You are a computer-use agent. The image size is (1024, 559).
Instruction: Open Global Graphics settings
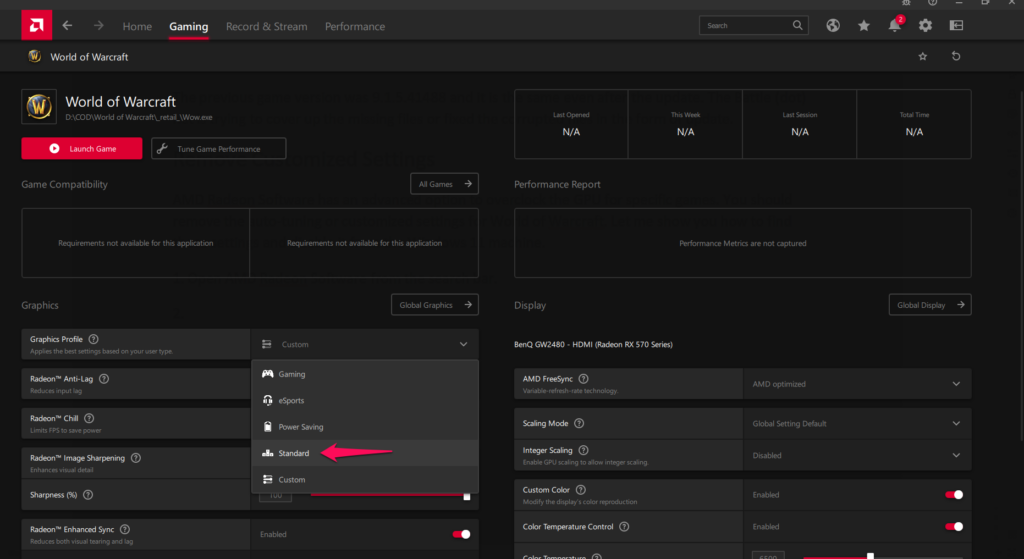[435, 305]
